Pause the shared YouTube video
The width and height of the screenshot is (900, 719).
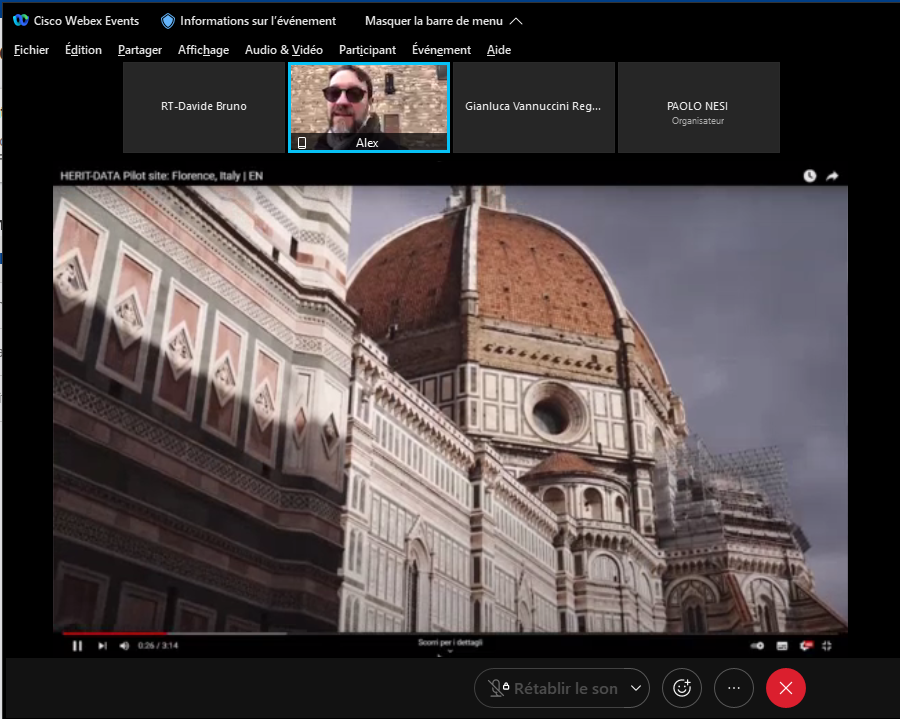coord(77,646)
